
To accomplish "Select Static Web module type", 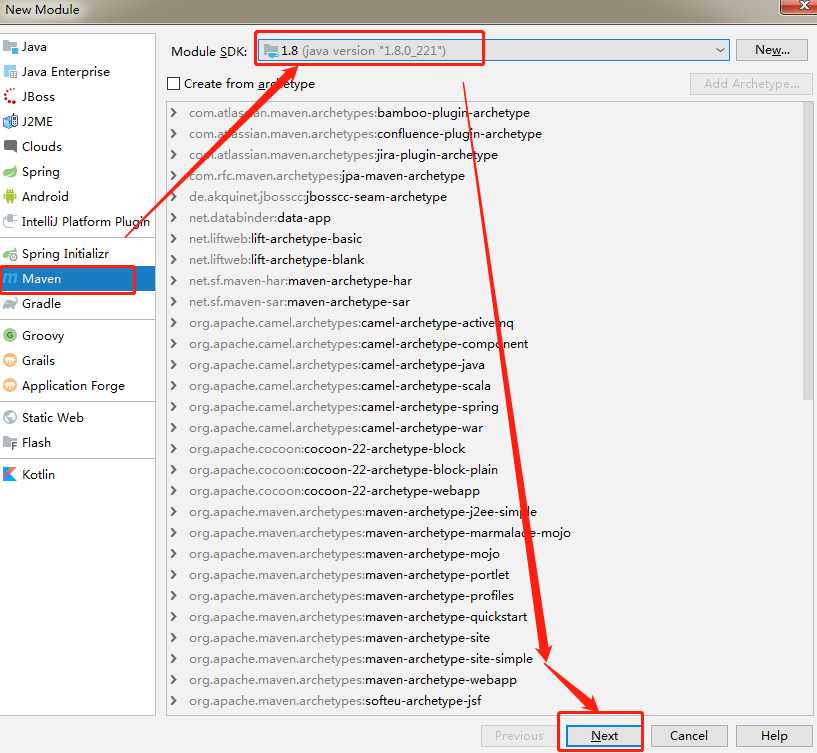I will (x=78, y=417).
